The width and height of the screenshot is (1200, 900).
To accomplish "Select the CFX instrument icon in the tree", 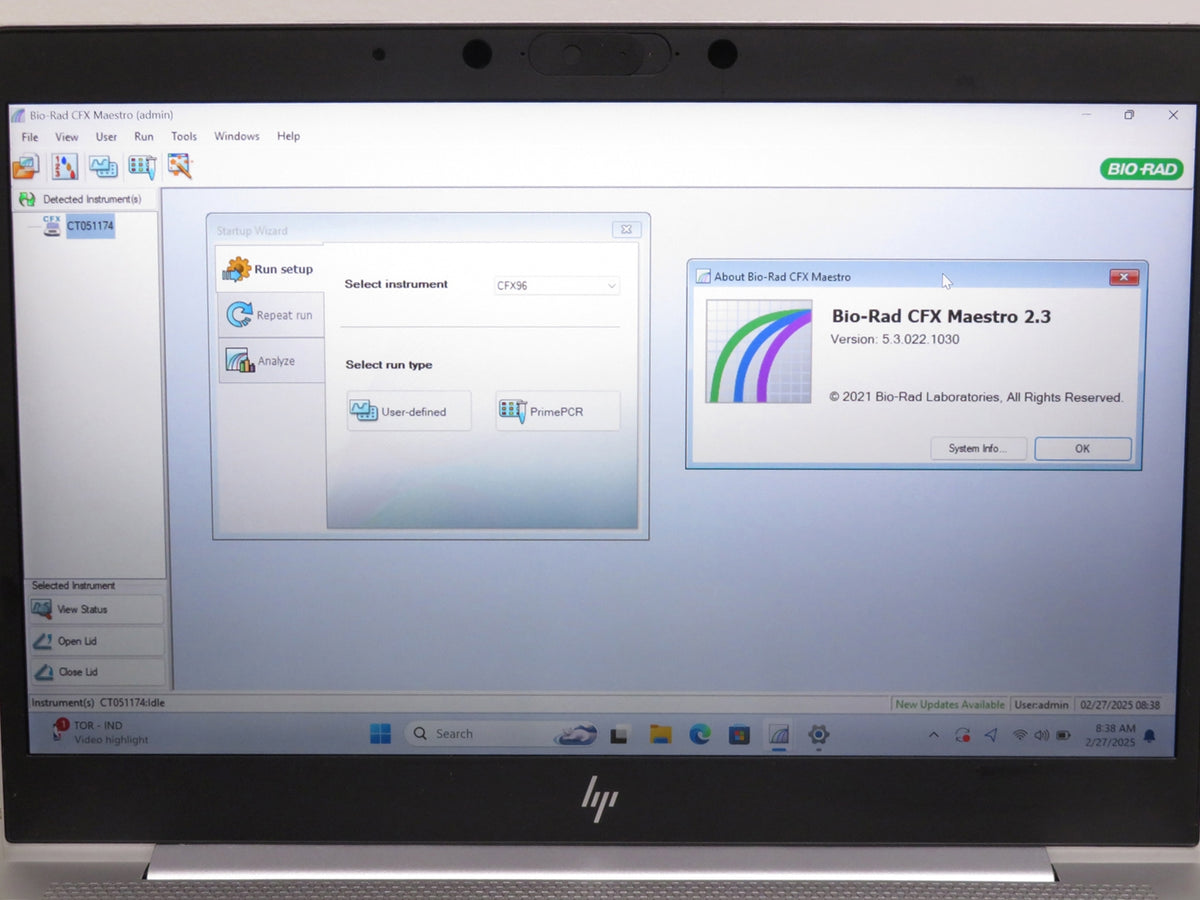I will pyautogui.click(x=52, y=226).
